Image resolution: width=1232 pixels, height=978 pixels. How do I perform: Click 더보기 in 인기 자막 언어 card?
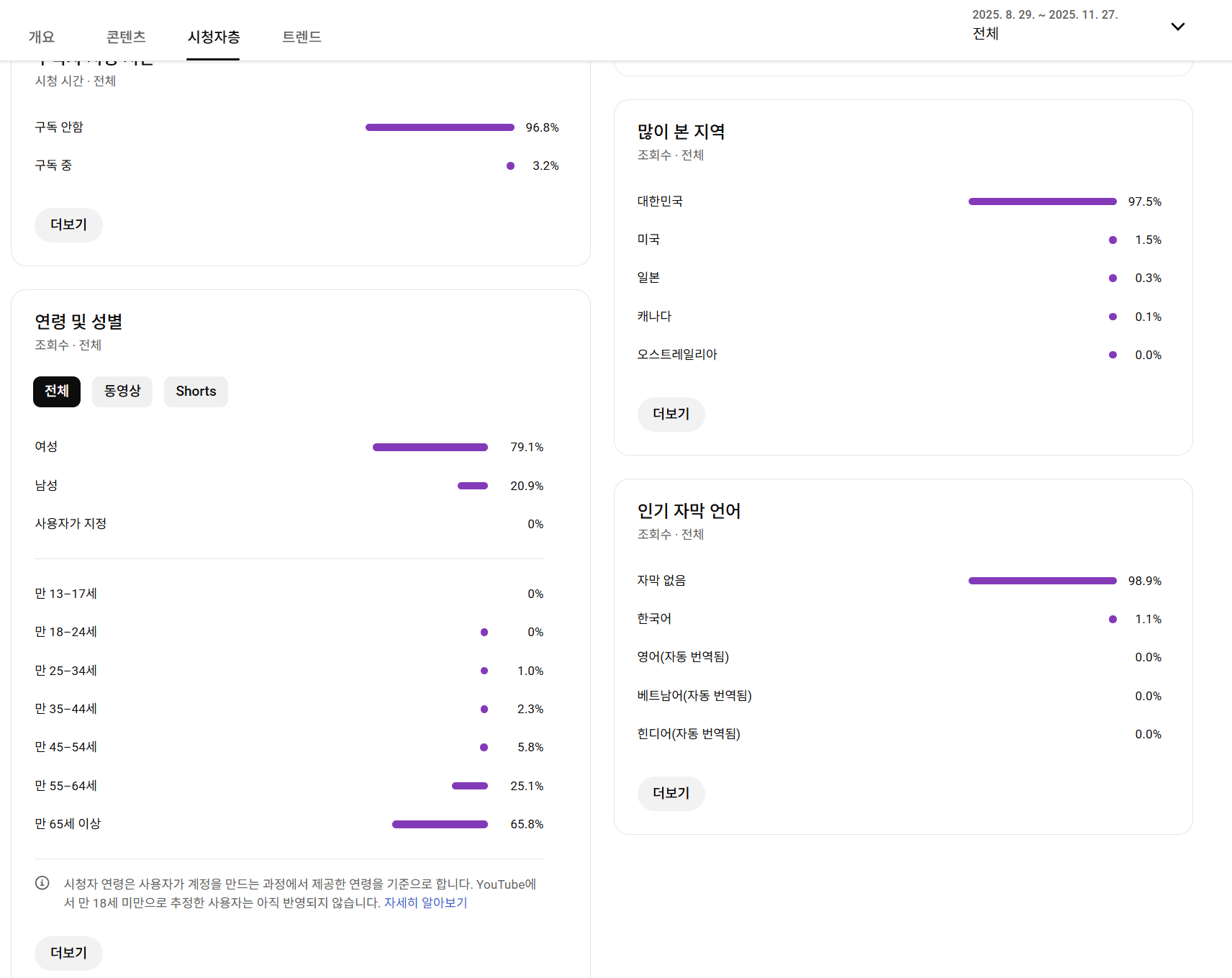pos(671,794)
